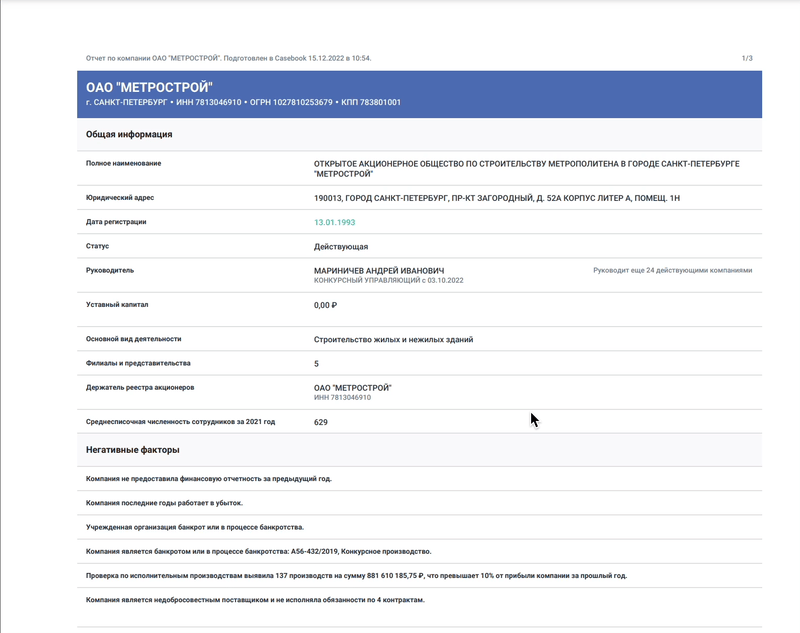Click the Полное наименование label
Viewport: 800px width, 633px height.
[123, 163]
